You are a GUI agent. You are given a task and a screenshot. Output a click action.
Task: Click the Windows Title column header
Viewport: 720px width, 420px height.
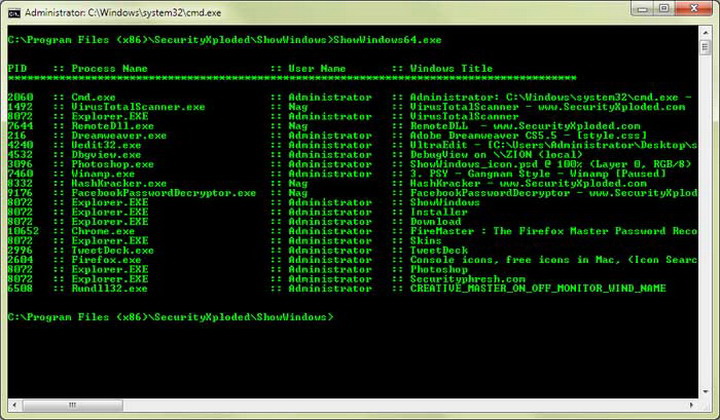point(451,68)
